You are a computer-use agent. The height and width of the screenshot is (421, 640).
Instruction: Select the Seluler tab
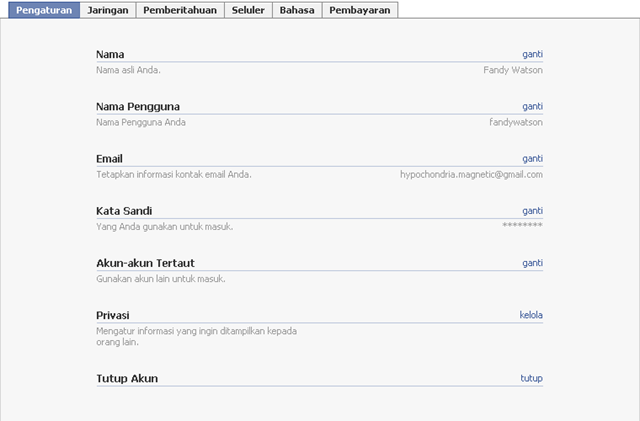pyautogui.click(x=248, y=10)
